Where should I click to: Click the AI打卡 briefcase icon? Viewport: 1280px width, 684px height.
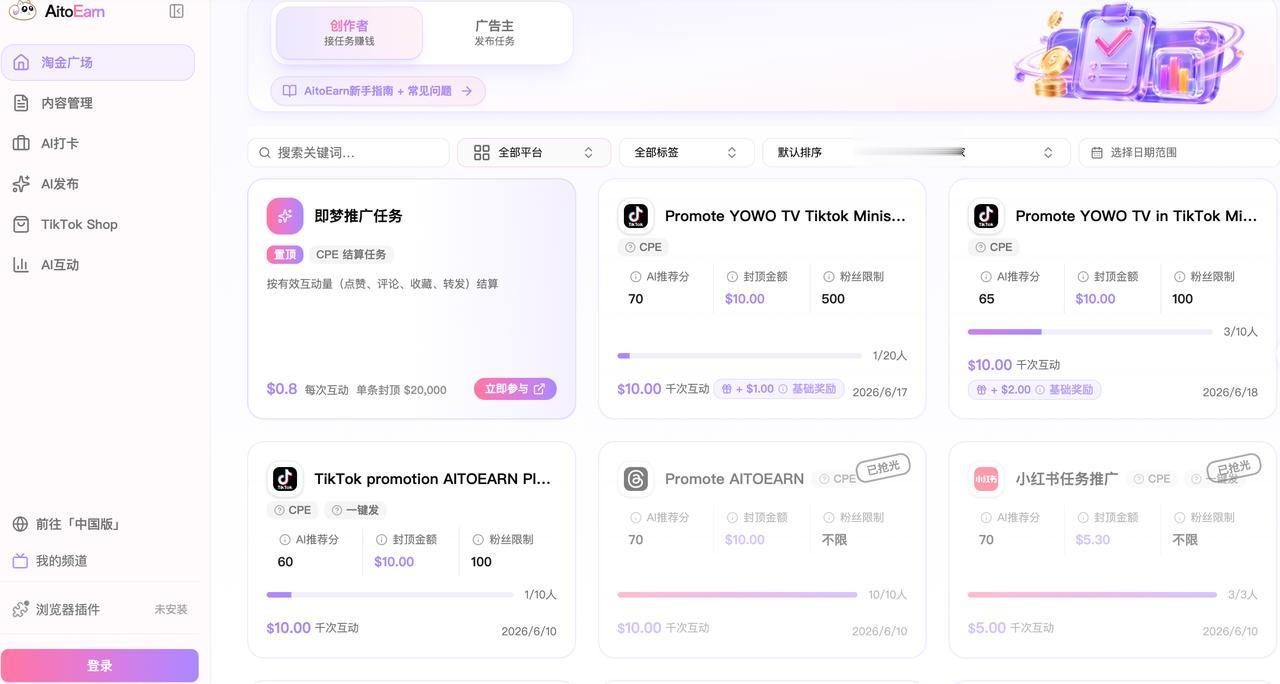(x=21, y=143)
